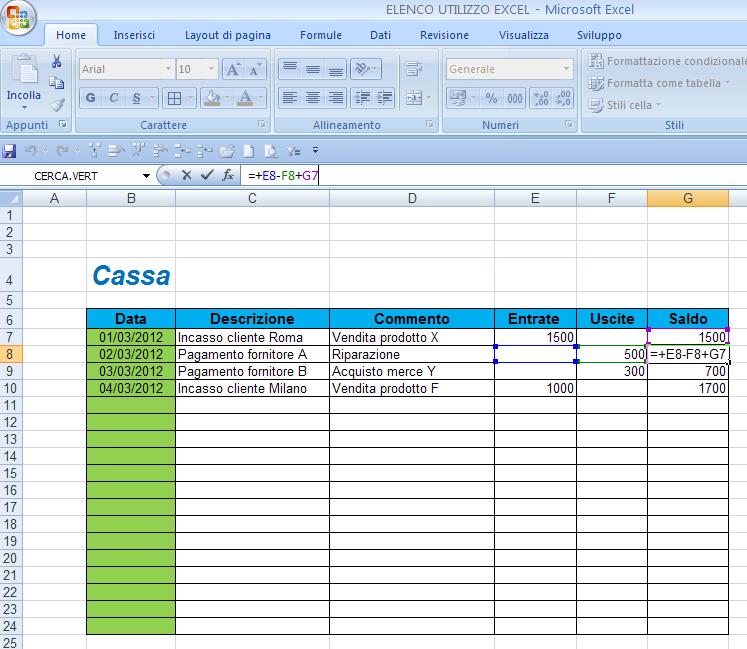Toggle italic (C) formatting
Screen dimensions: 747x649
pos(113,98)
